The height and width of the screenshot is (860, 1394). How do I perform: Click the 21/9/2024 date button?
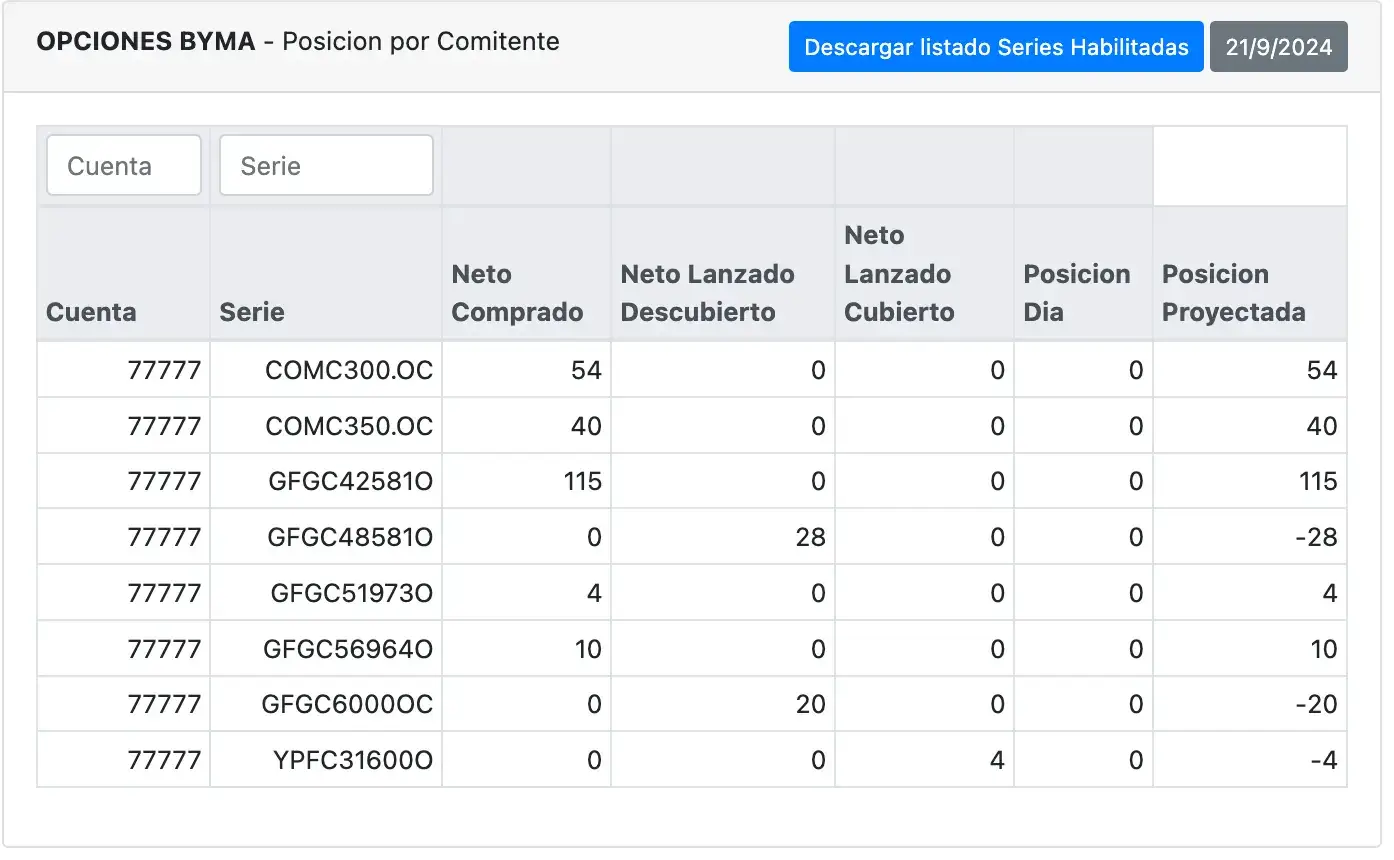tap(1278, 47)
